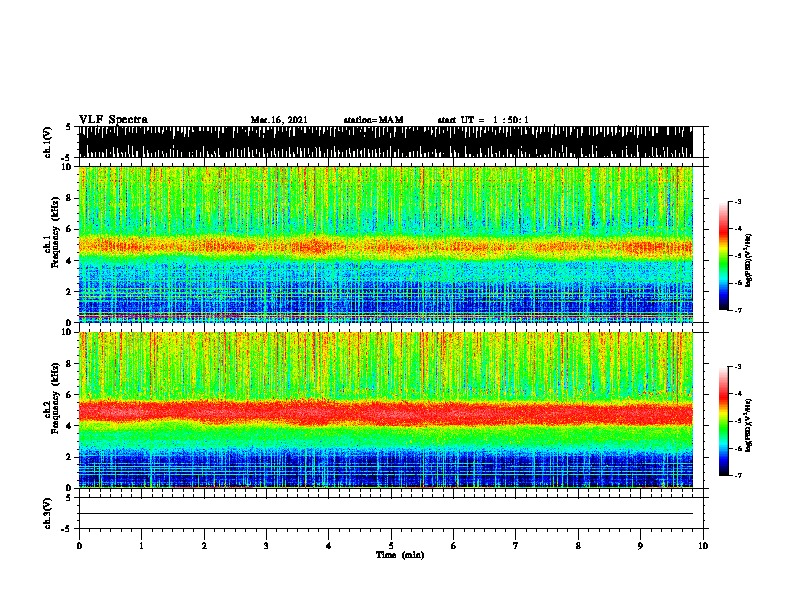Click the ch.1 spectrogram's orange 5 kHz band
This screenshot has width=792, height=612.
click(385, 246)
